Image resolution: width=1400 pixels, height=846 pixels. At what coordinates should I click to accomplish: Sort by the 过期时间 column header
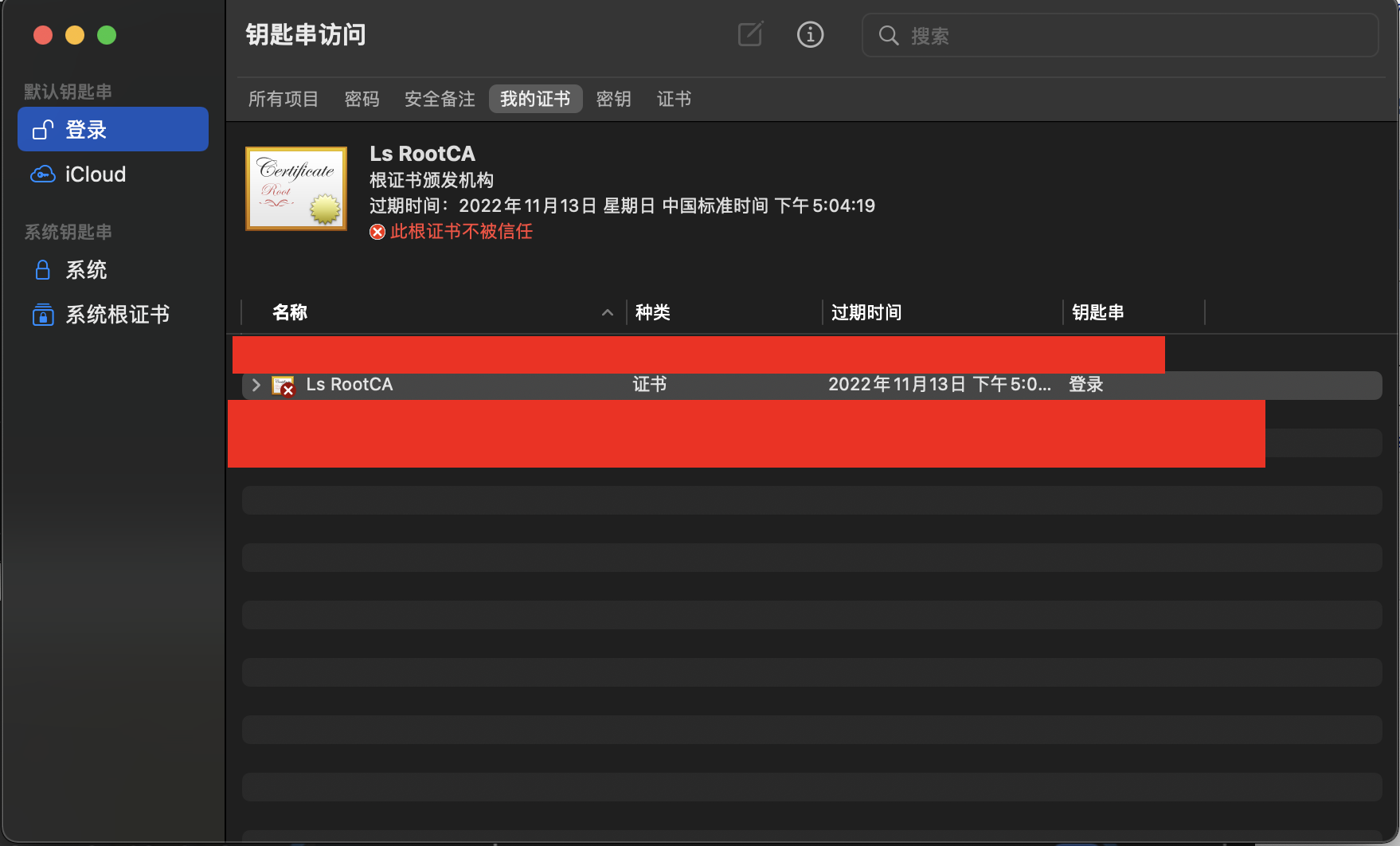pyautogui.click(x=866, y=312)
